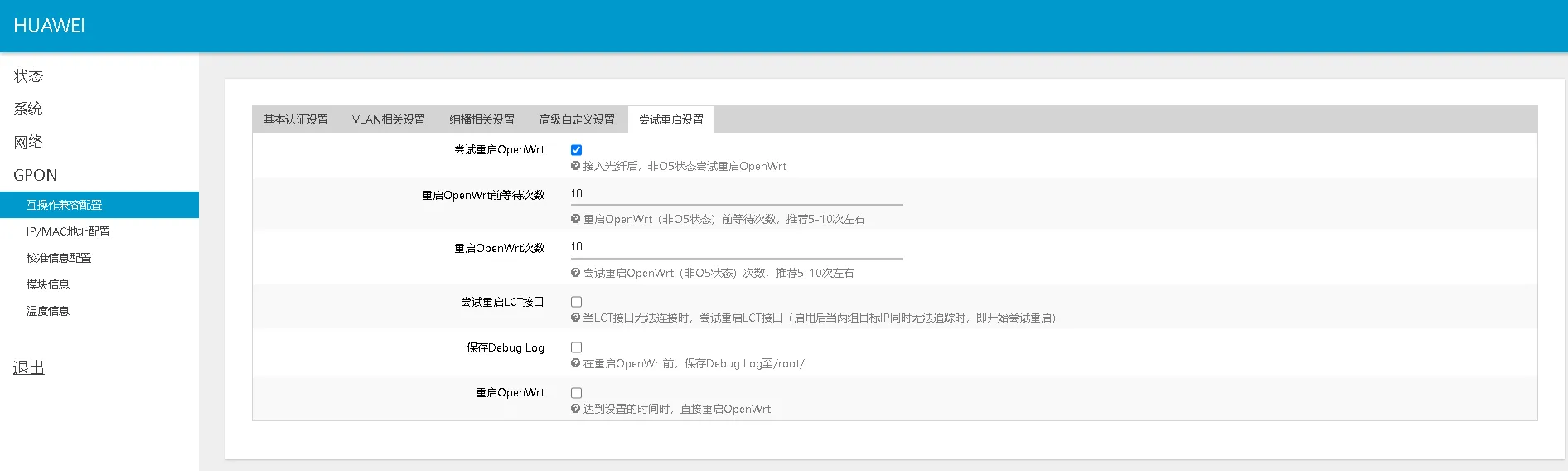
Task: Open IP/MAC地址配置 in the sidebar
Action: pos(68,231)
